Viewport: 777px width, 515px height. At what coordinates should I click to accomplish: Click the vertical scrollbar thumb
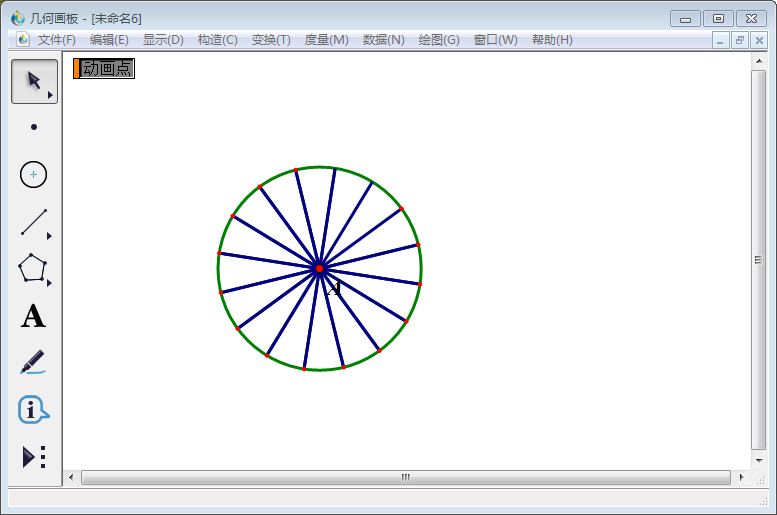758,260
